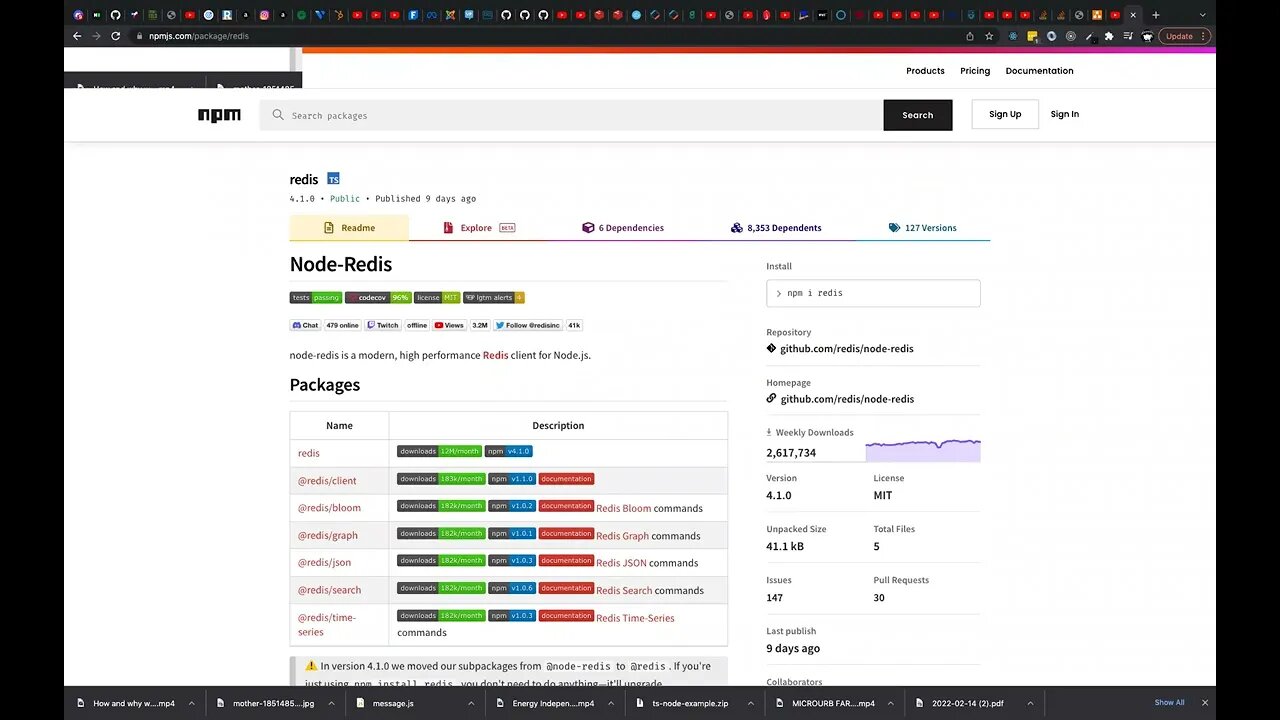This screenshot has height=720, width=1280.
Task: Open the homepage github.com/redis/node-redis link
Action: click(847, 399)
